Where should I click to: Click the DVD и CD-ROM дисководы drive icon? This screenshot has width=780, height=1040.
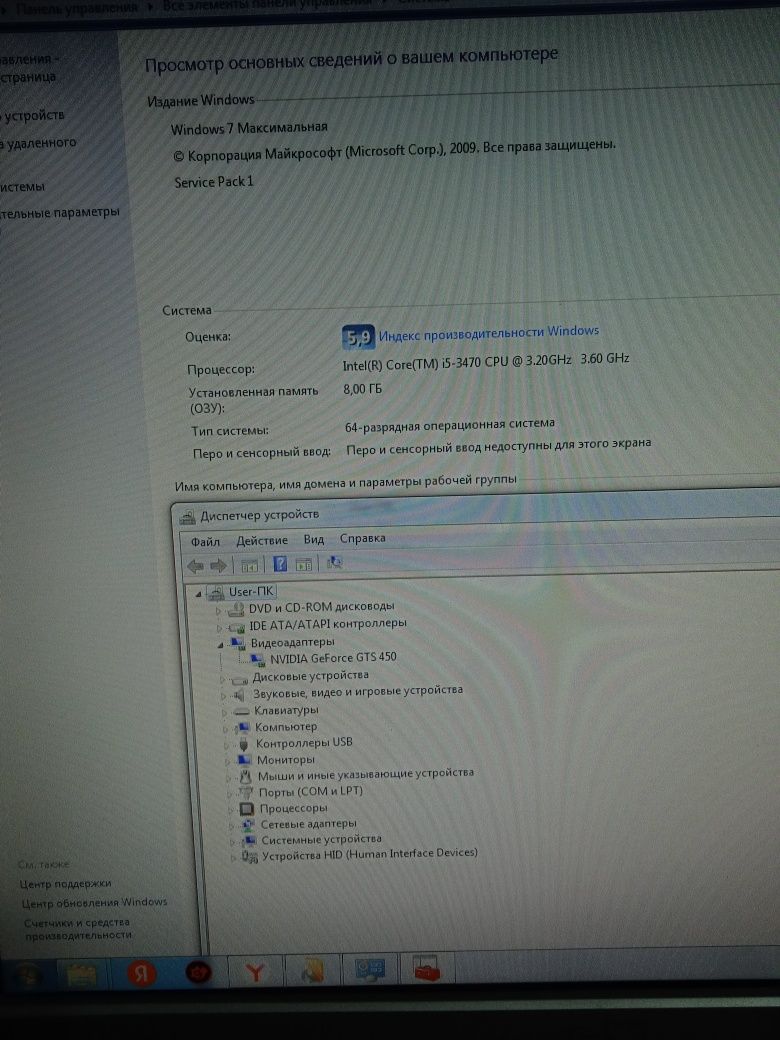click(236, 609)
